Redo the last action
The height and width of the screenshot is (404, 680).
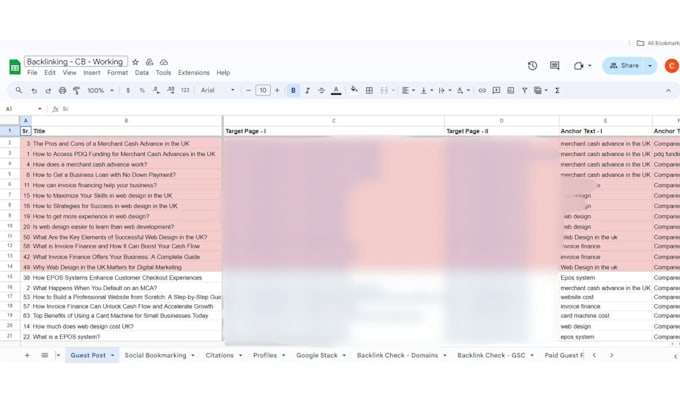tap(48, 91)
